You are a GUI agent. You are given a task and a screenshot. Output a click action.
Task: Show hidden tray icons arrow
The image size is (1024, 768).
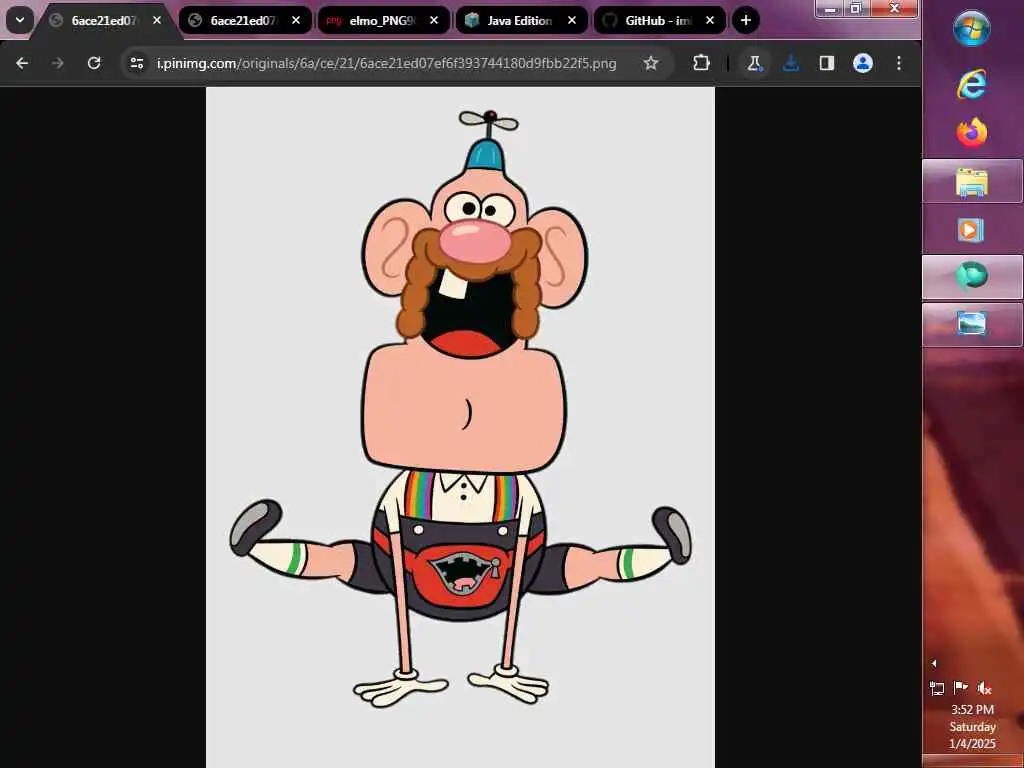coord(934,663)
